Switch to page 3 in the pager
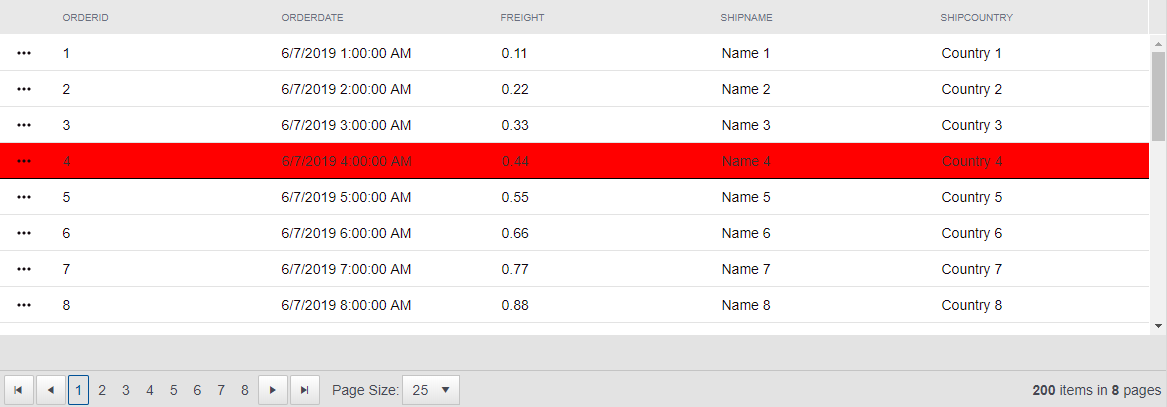Viewport: 1167px width, 407px height. (126, 390)
